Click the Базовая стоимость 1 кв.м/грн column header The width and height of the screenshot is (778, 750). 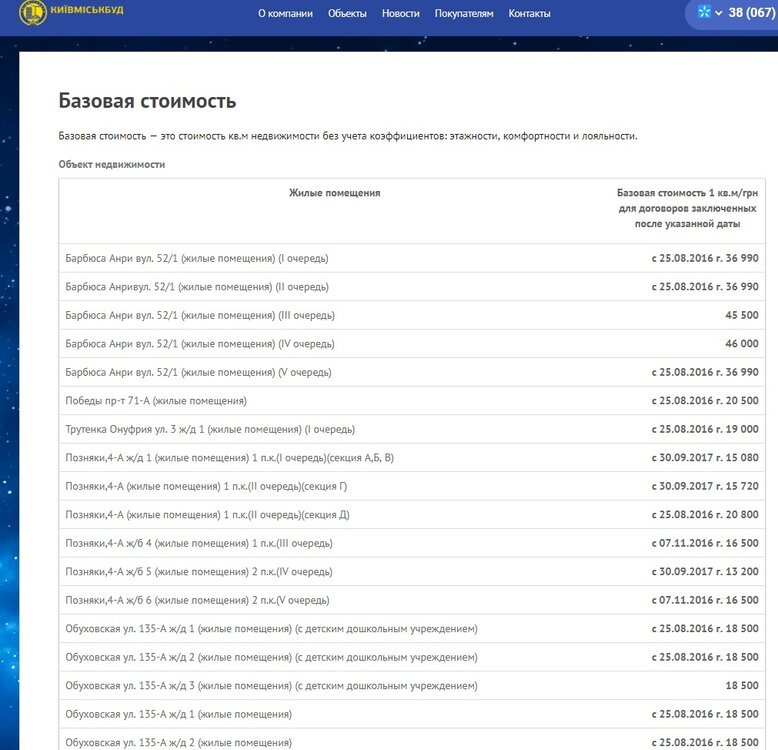(x=687, y=208)
